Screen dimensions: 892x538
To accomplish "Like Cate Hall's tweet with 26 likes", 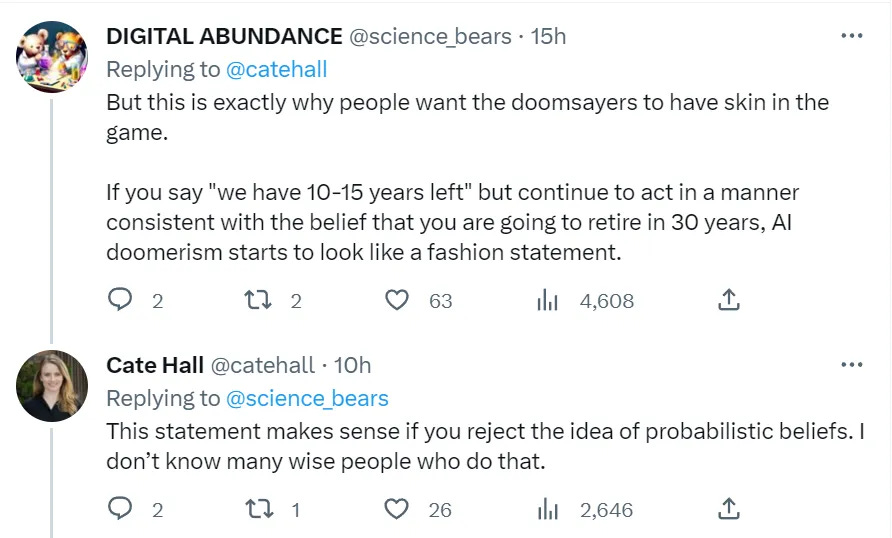I will click(x=398, y=509).
